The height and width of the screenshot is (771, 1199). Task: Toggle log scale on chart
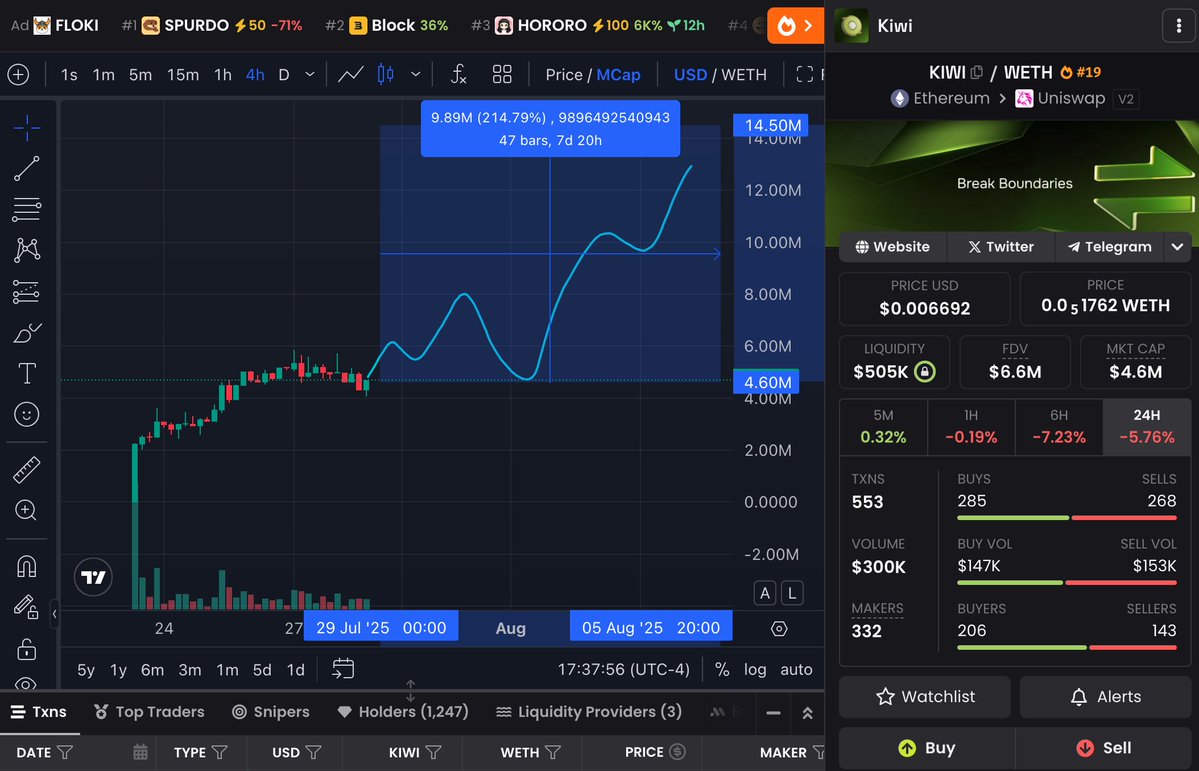755,670
